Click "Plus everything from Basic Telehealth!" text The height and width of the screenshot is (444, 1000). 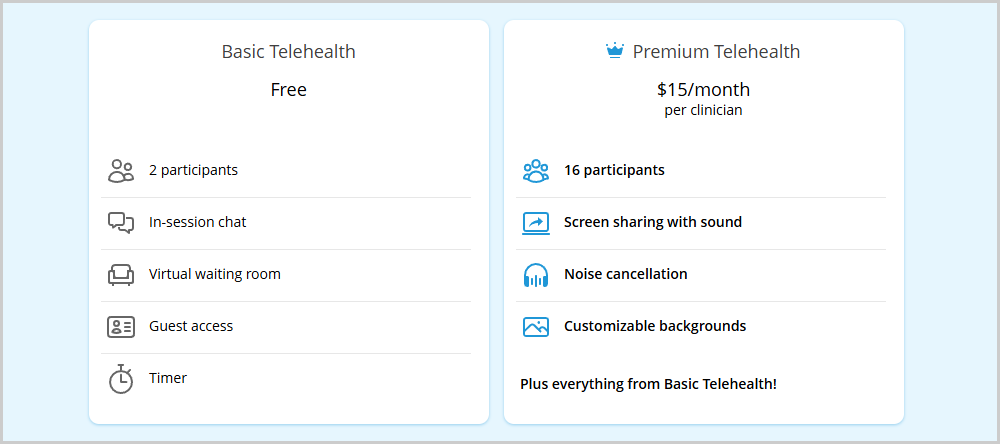(x=648, y=384)
